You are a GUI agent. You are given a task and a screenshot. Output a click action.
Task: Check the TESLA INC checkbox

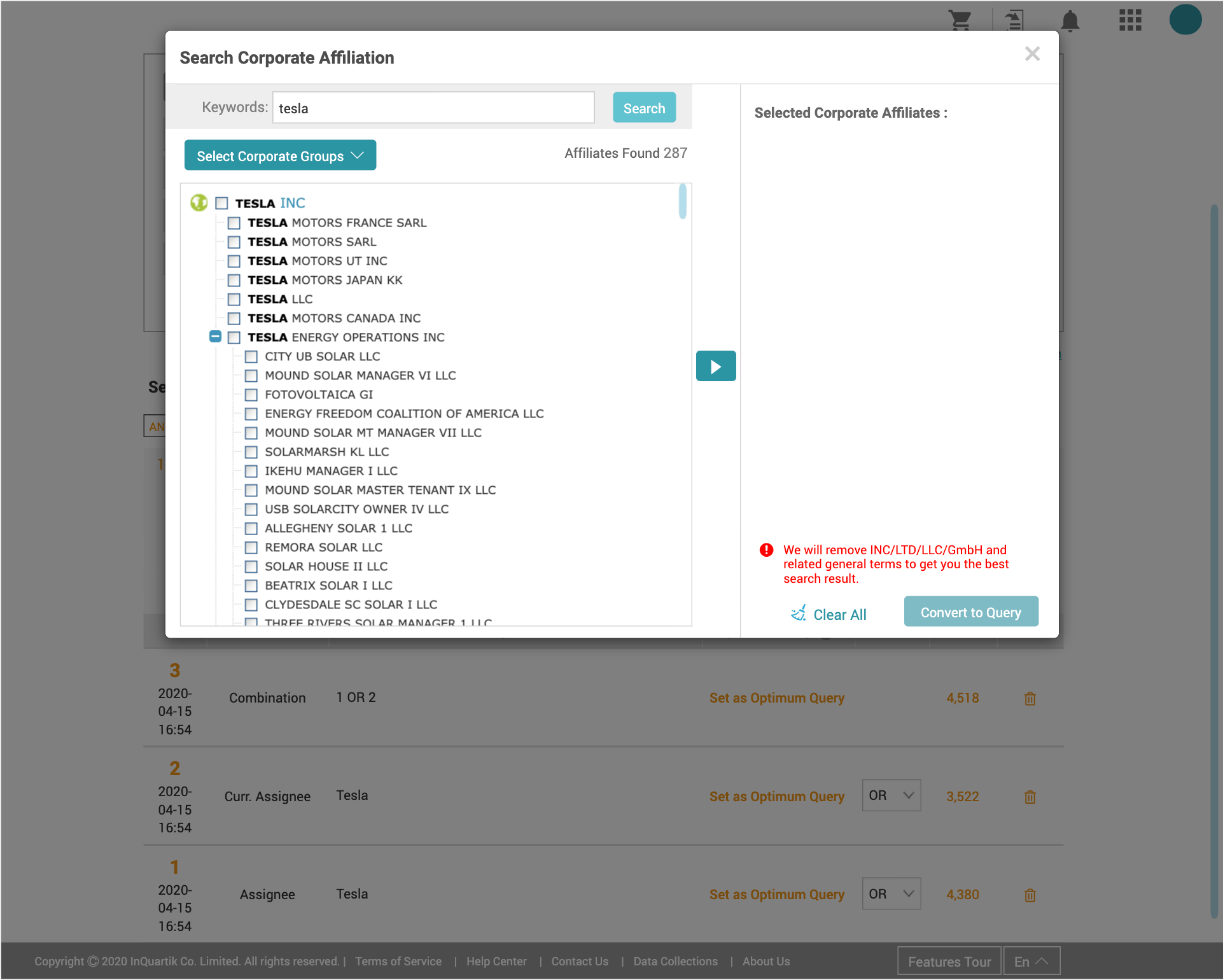tap(221, 203)
